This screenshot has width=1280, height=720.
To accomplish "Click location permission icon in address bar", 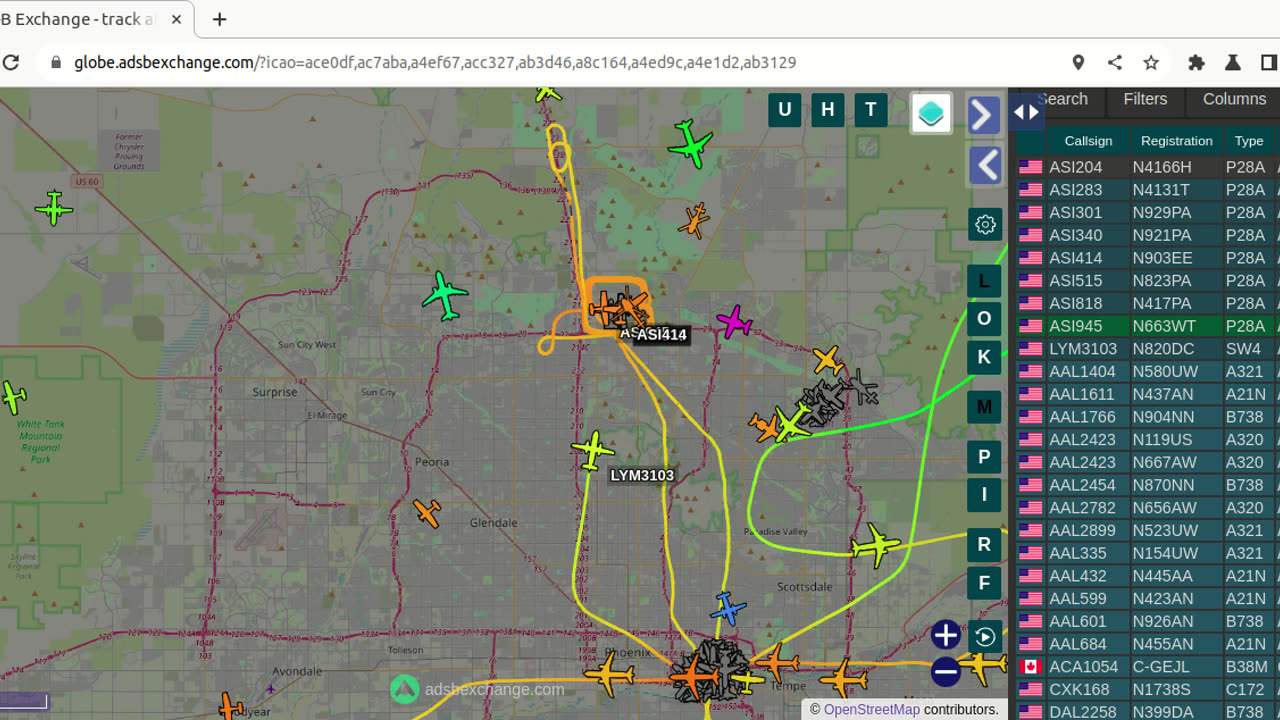I will 1078,62.
